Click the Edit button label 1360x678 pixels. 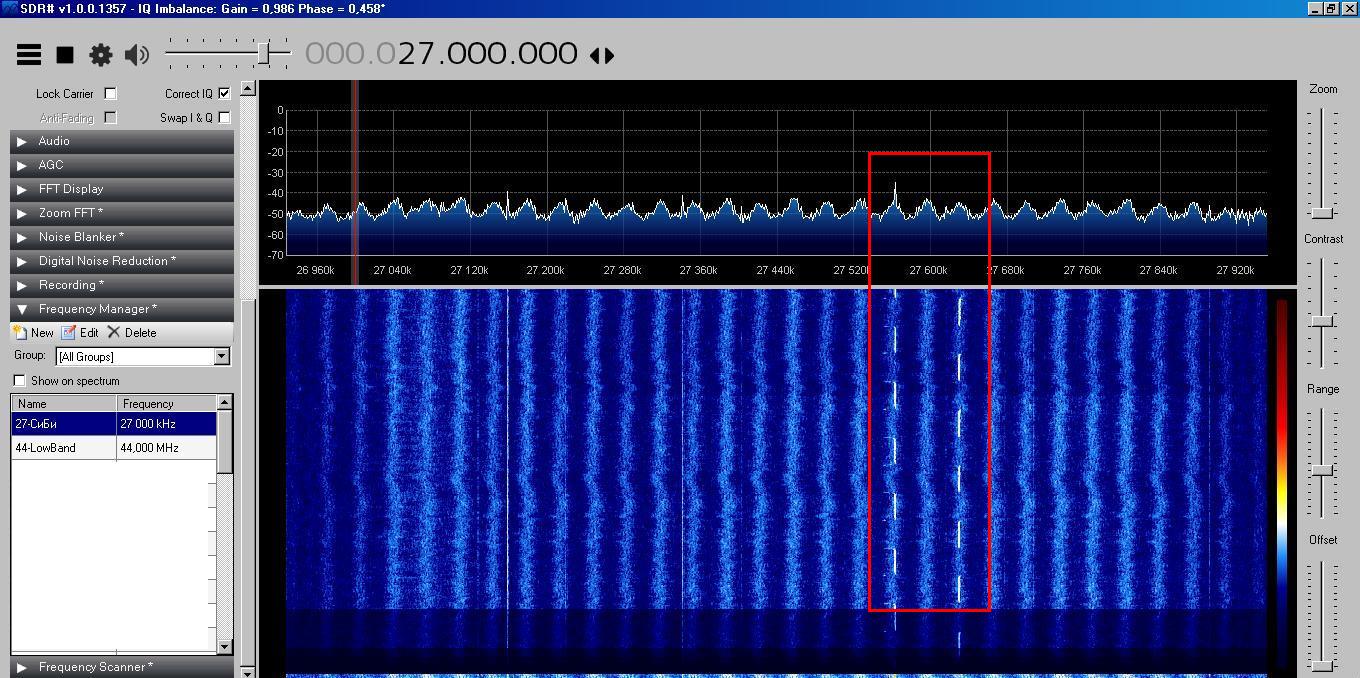pyautogui.click(x=89, y=333)
